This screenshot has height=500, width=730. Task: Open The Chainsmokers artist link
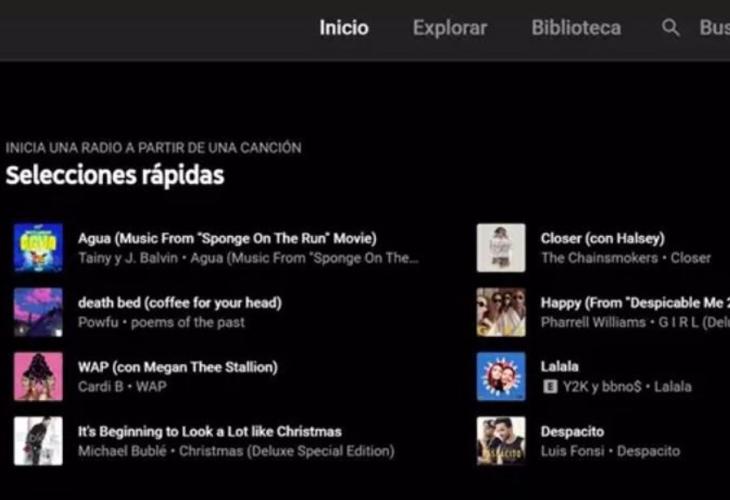pyautogui.click(x=600, y=258)
